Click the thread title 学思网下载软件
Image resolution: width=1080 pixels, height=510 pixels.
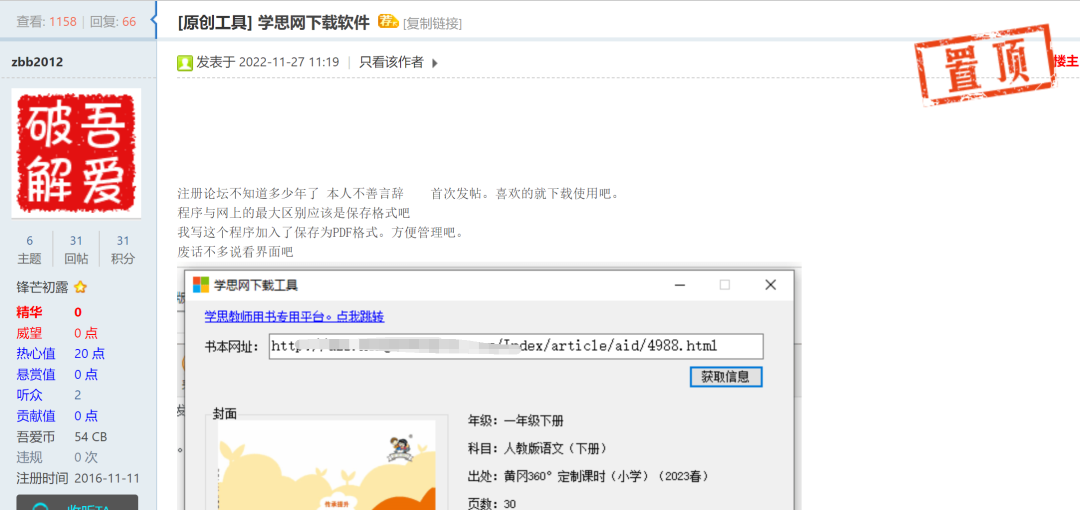(313, 23)
